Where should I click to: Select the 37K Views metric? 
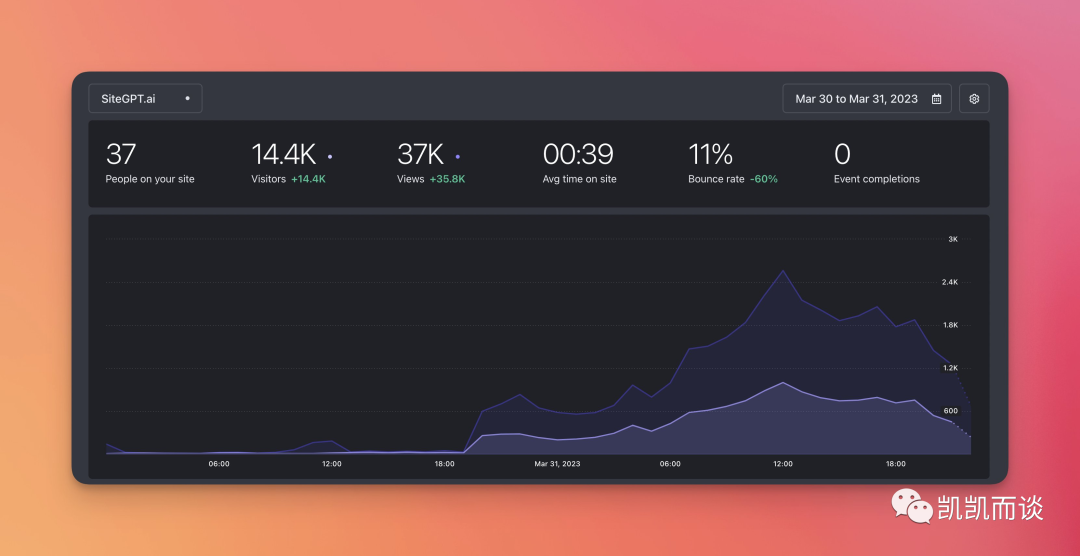(x=431, y=163)
